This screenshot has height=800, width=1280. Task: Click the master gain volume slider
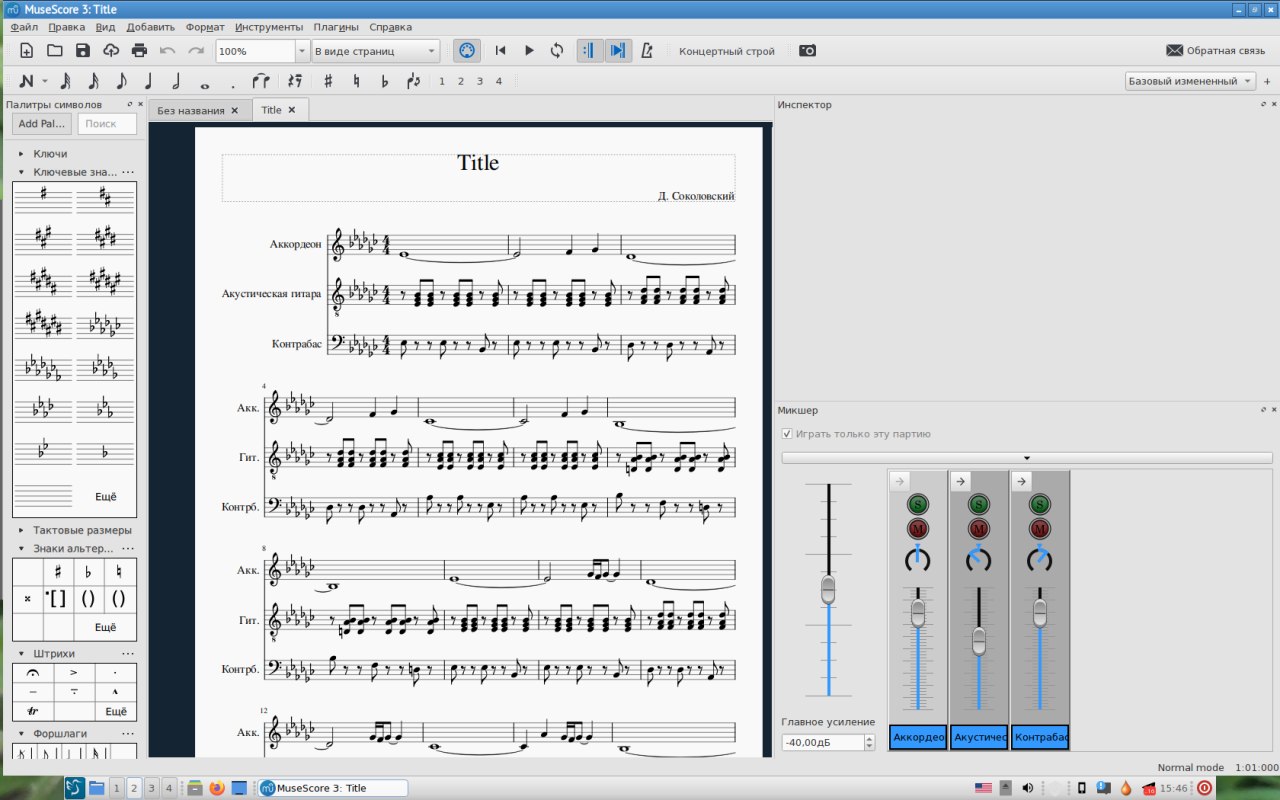pyautogui.click(x=828, y=589)
